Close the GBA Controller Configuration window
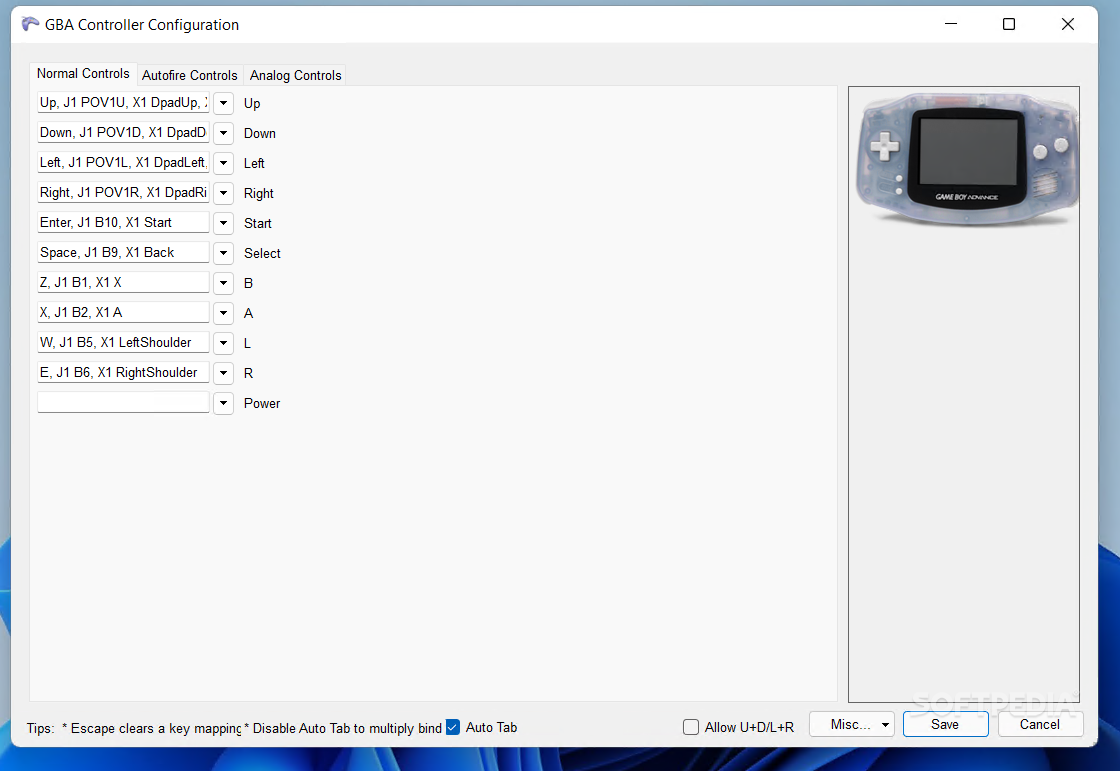The height and width of the screenshot is (771, 1120). coord(1068,24)
